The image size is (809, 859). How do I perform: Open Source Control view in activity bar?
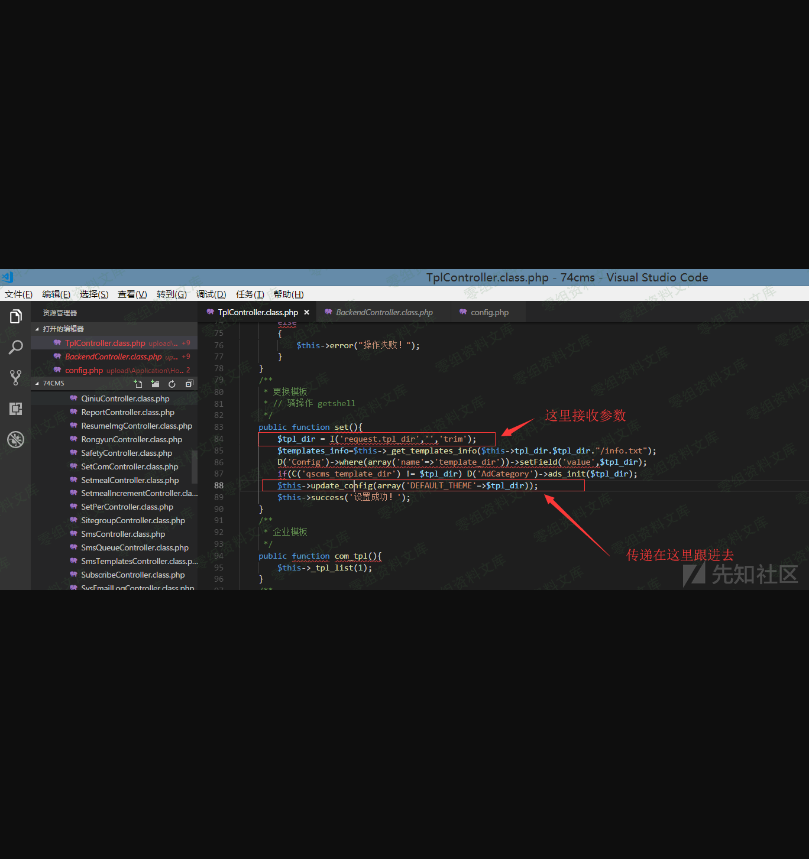(x=15, y=377)
